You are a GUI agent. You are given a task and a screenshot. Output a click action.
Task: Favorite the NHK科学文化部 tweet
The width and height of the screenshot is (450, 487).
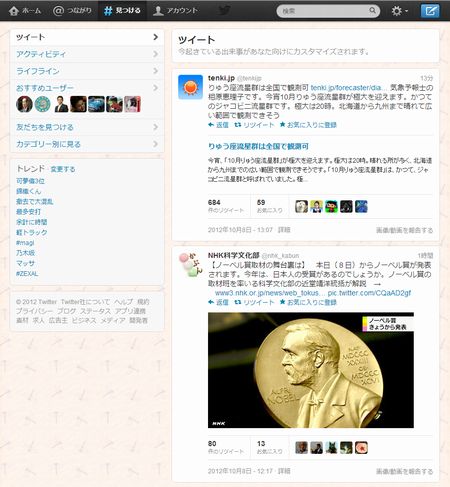308,302
